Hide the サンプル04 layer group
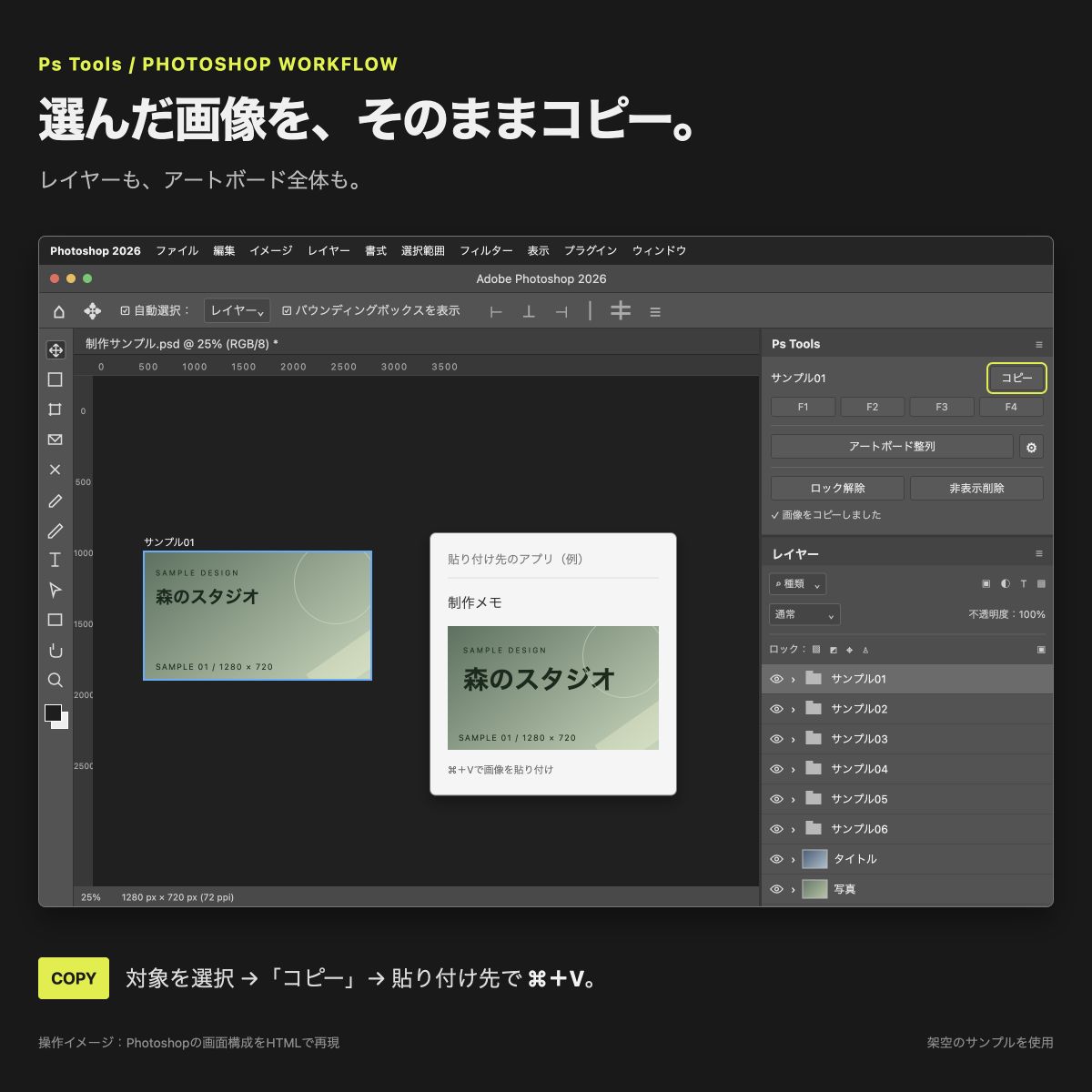This screenshot has height=1092, width=1092. tap(776, 769)
